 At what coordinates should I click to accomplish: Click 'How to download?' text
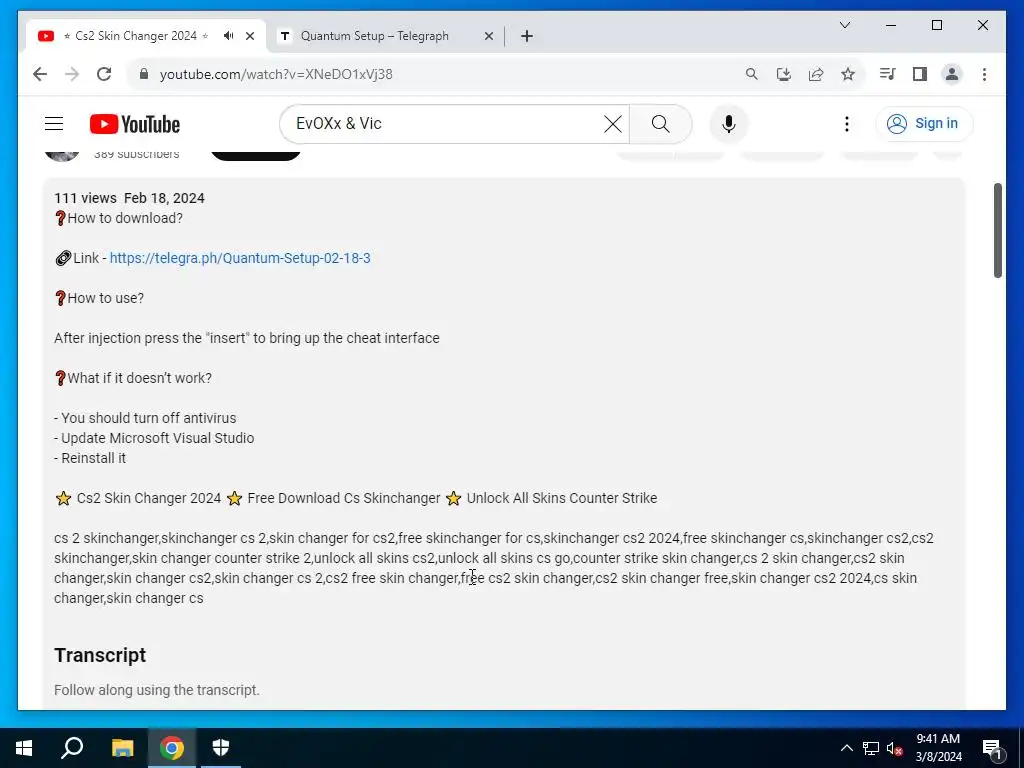click(125, 218)
